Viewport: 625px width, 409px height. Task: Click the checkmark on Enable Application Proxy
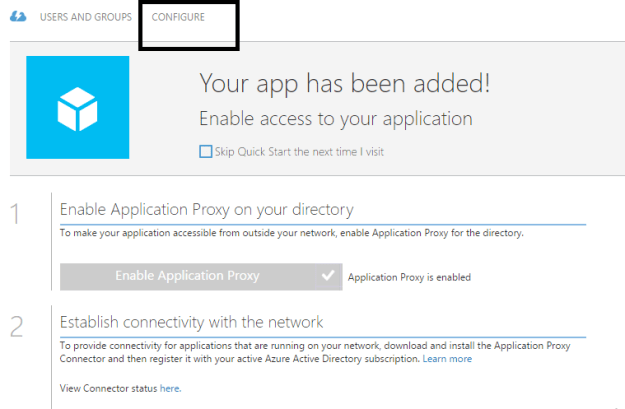(x=328, y=276)
